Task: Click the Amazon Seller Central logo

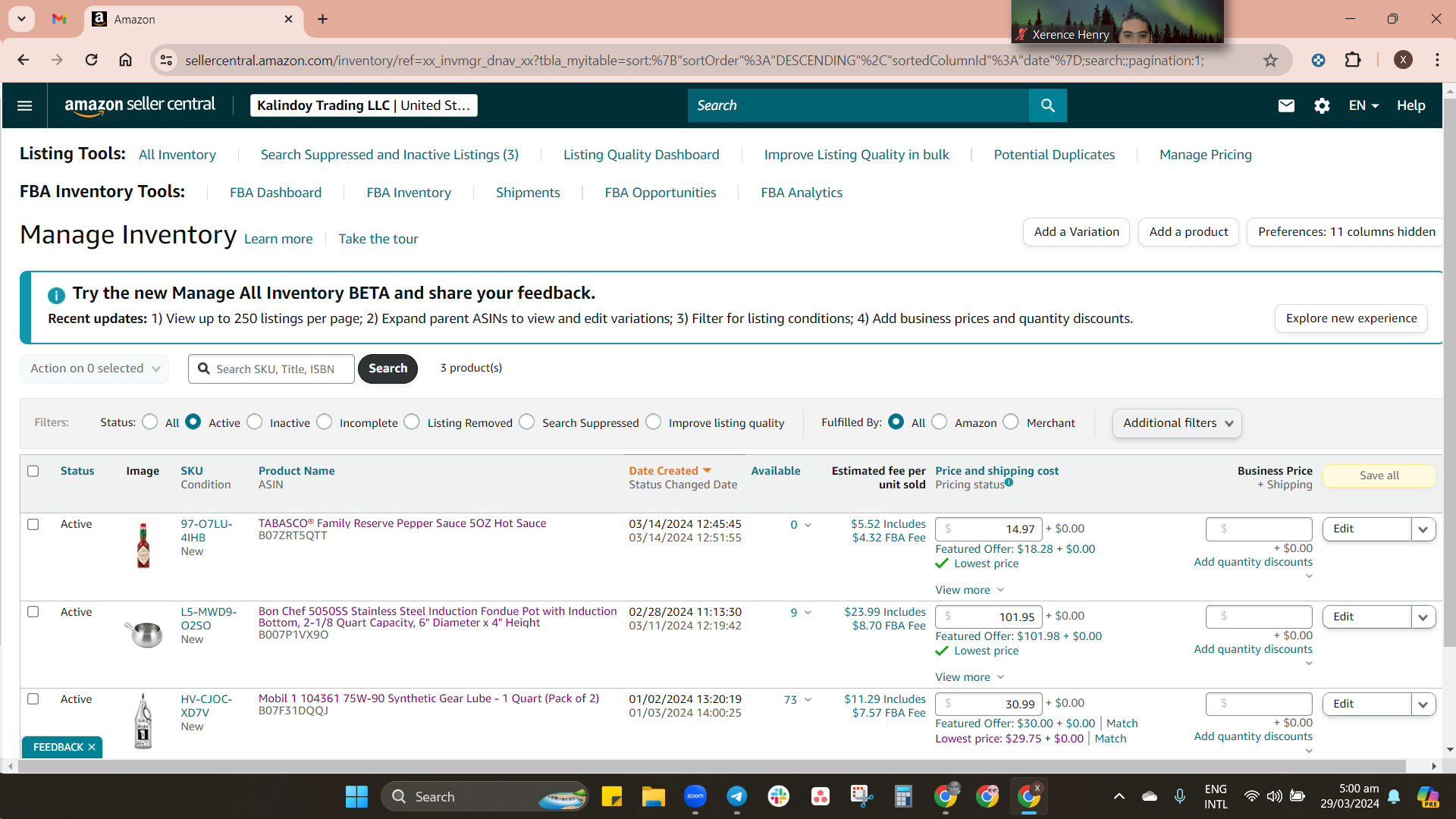Action: pos(140,105)
